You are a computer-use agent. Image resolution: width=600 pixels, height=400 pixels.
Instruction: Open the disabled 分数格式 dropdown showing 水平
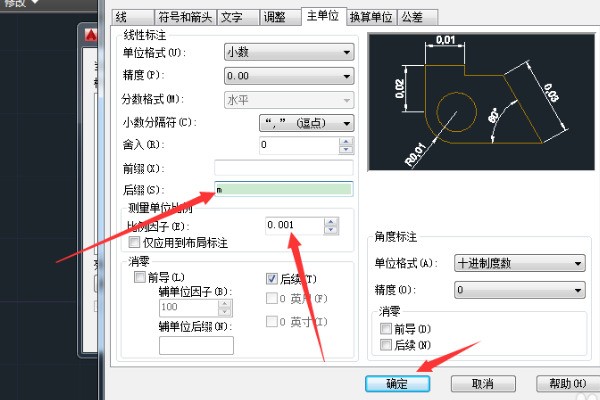coord(289,100)
